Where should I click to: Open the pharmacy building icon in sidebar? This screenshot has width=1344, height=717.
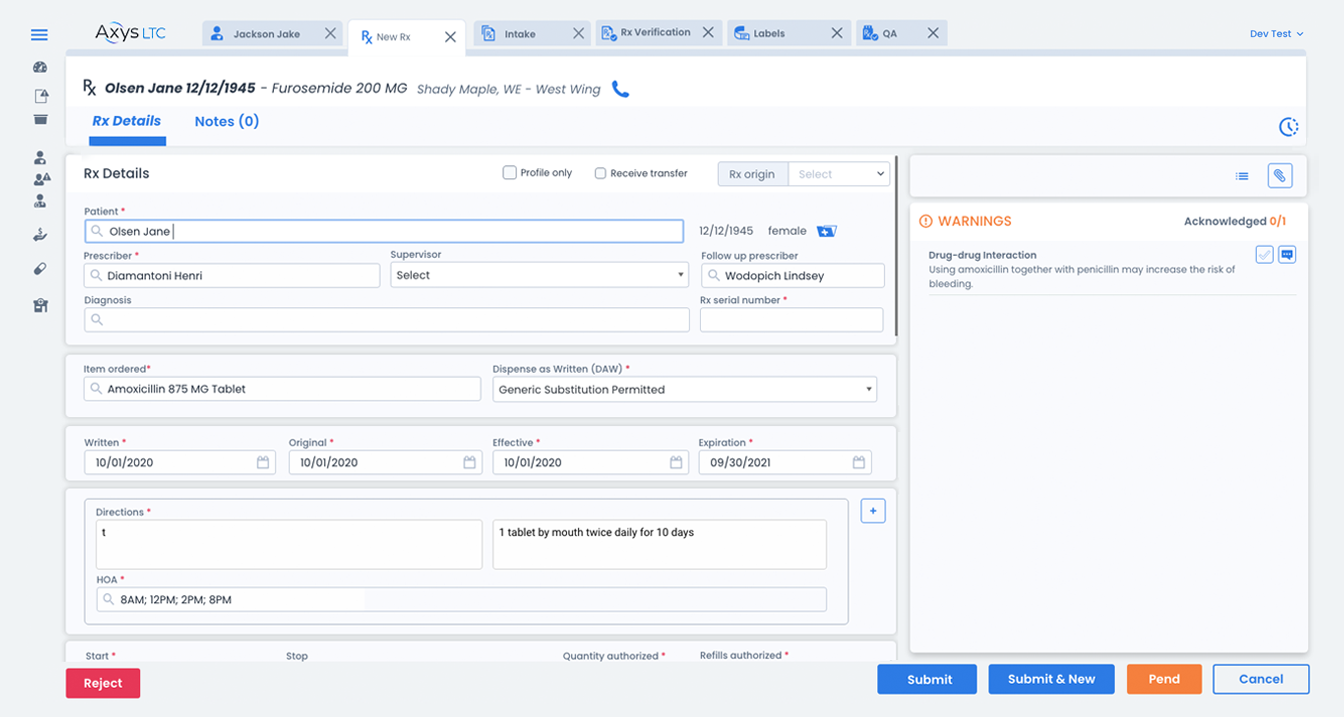pos(40,306)
